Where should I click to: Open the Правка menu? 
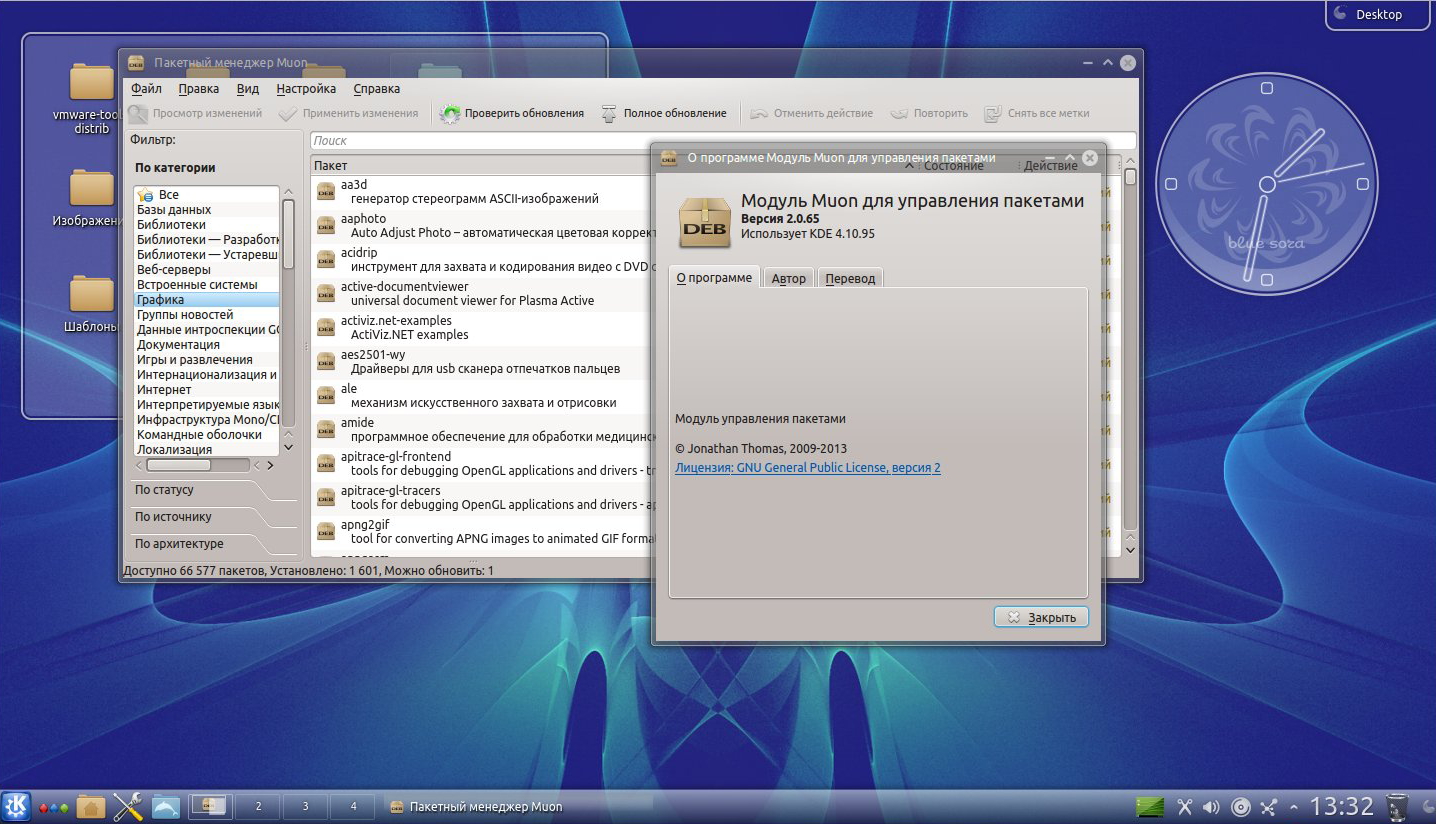point(198,88)
